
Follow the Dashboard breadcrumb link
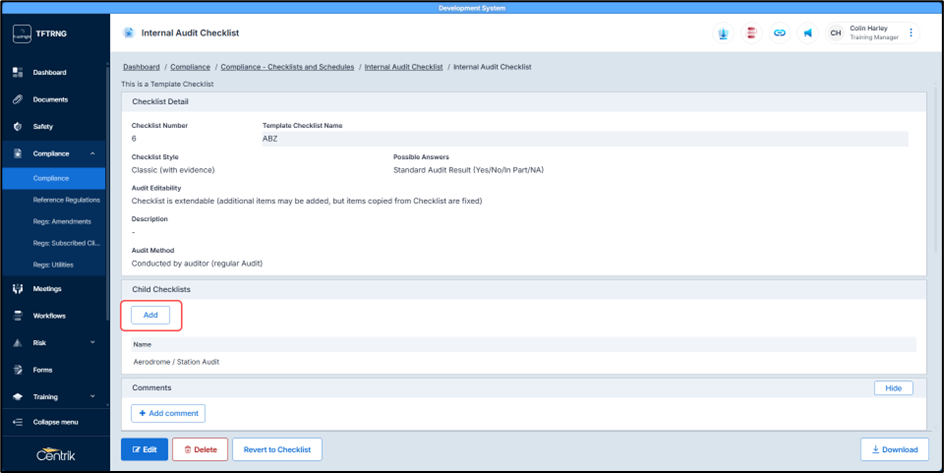(x=141, y=67)
